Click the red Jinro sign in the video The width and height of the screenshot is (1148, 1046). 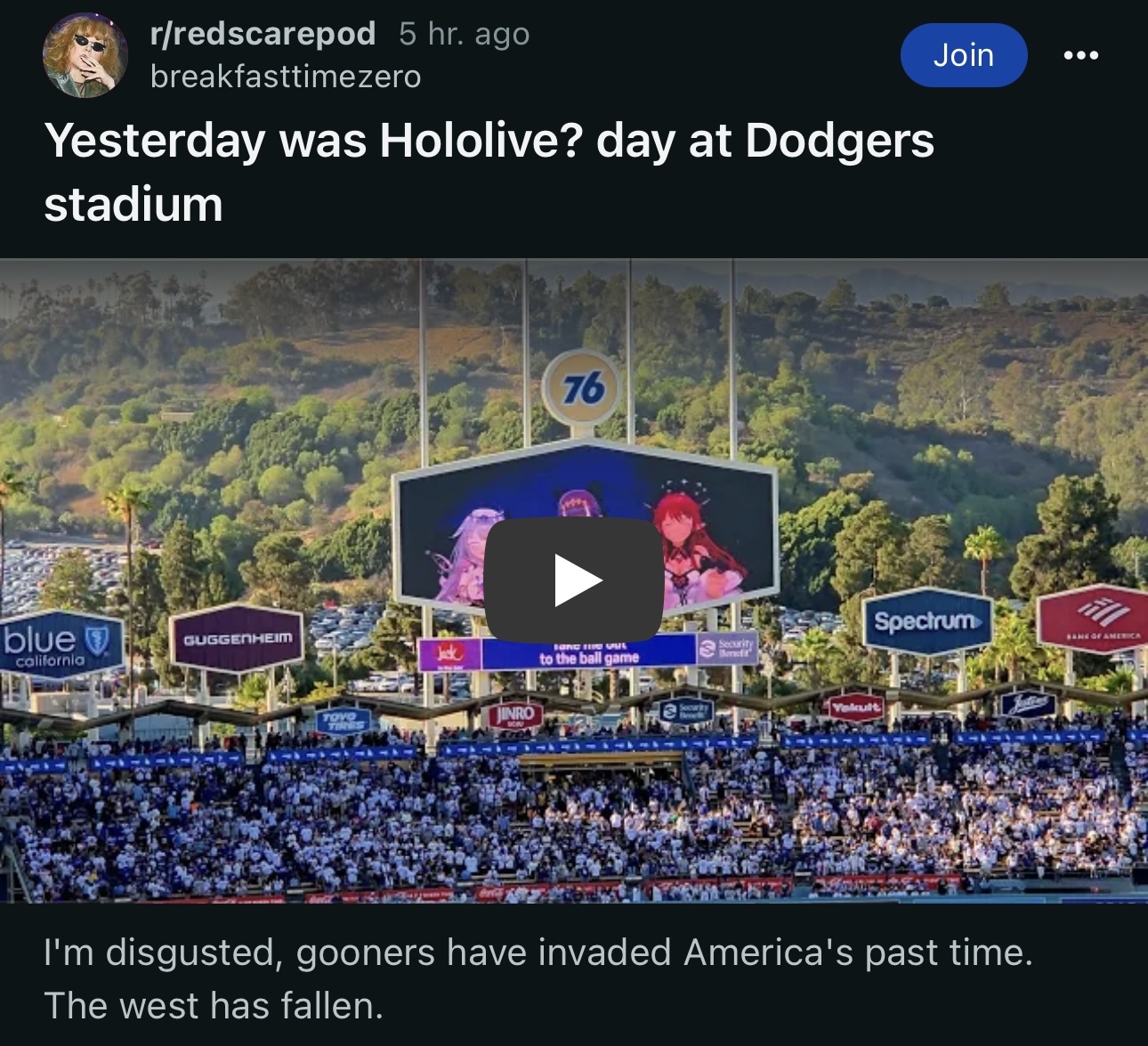coord(515,715)
